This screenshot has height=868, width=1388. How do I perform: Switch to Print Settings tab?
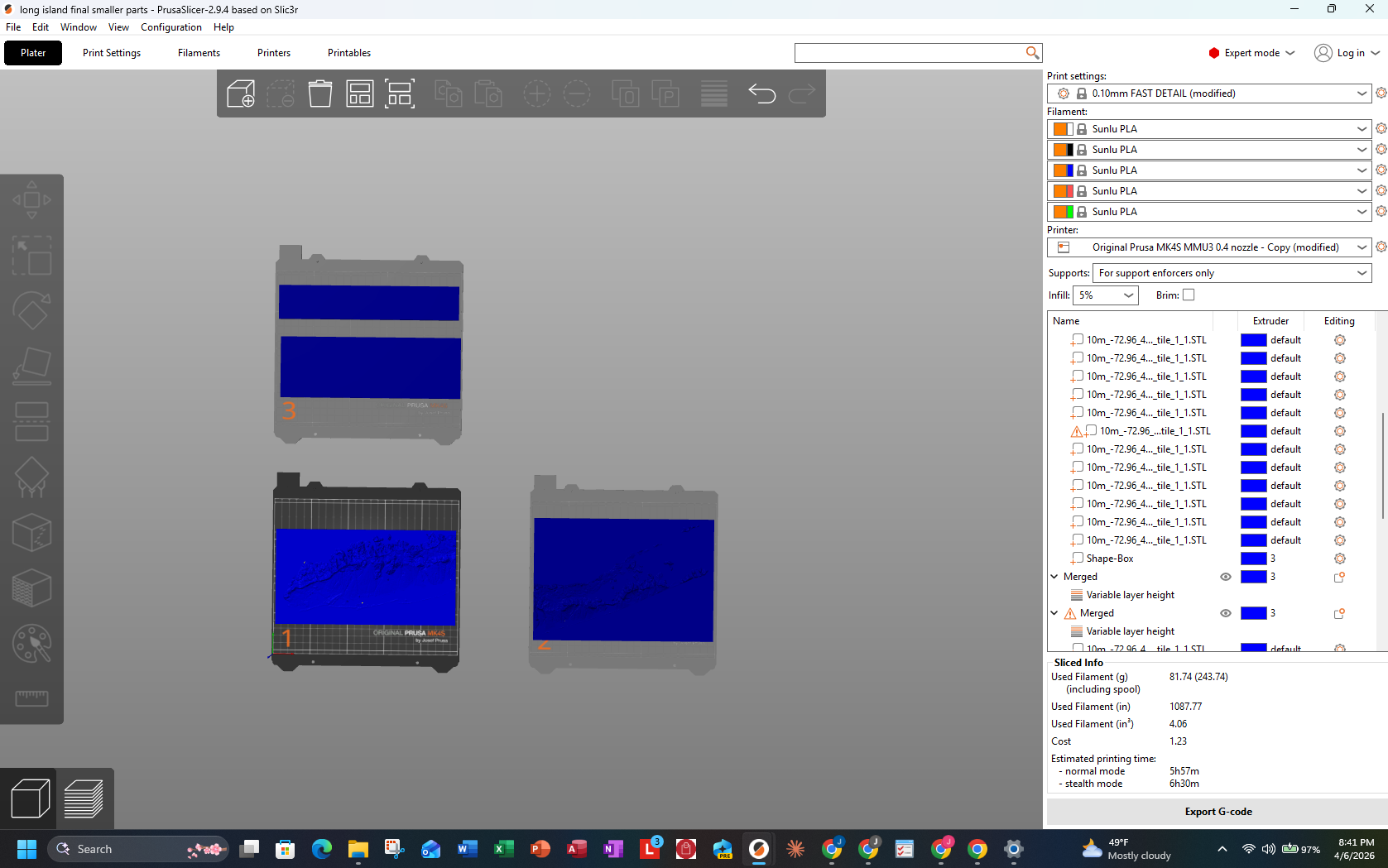point(112,53)
